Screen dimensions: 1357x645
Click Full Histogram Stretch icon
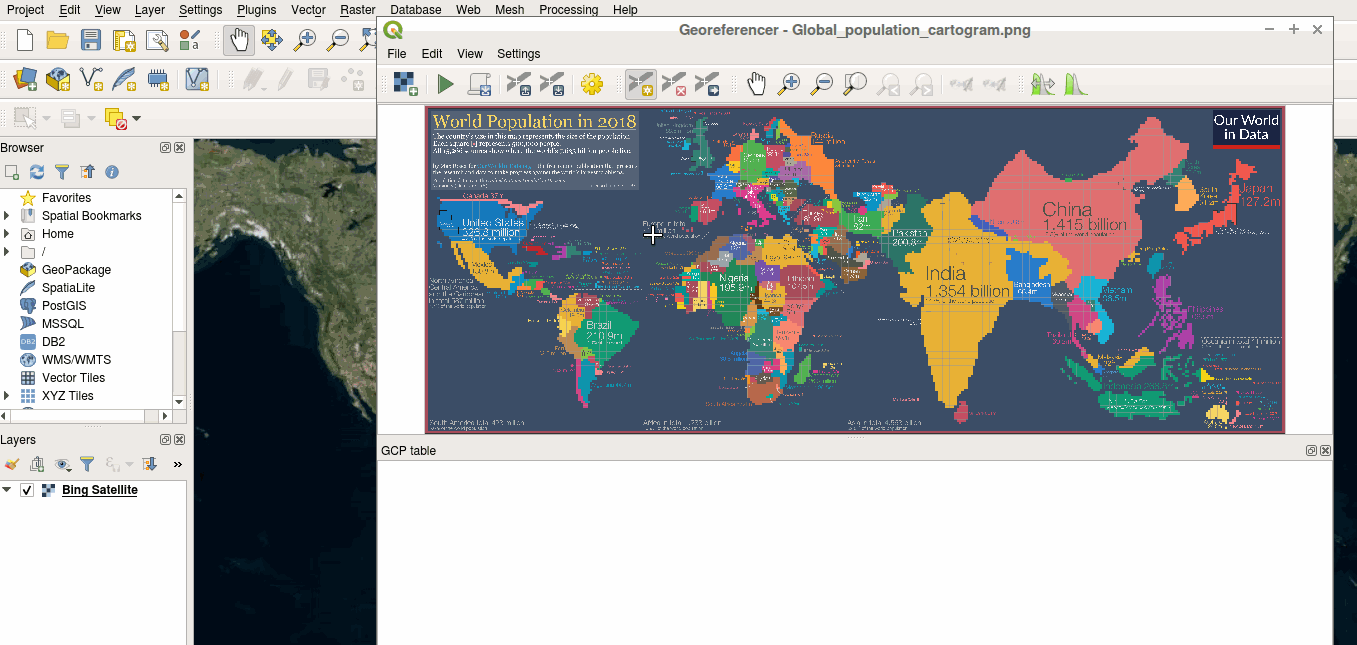1075,84
